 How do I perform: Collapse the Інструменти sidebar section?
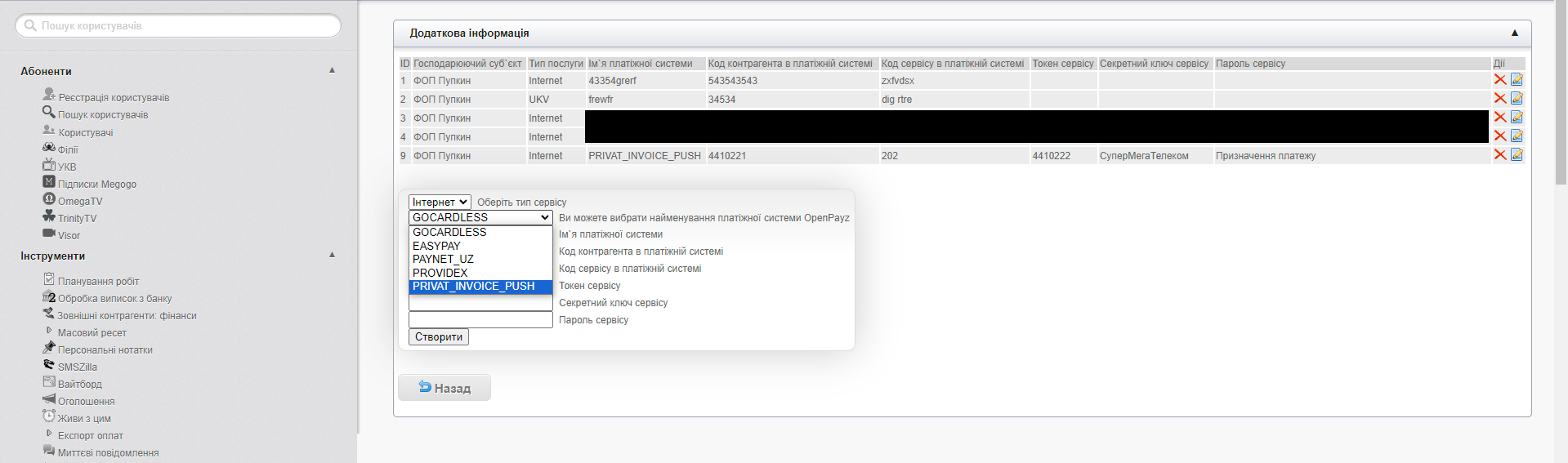pos(332,256)
